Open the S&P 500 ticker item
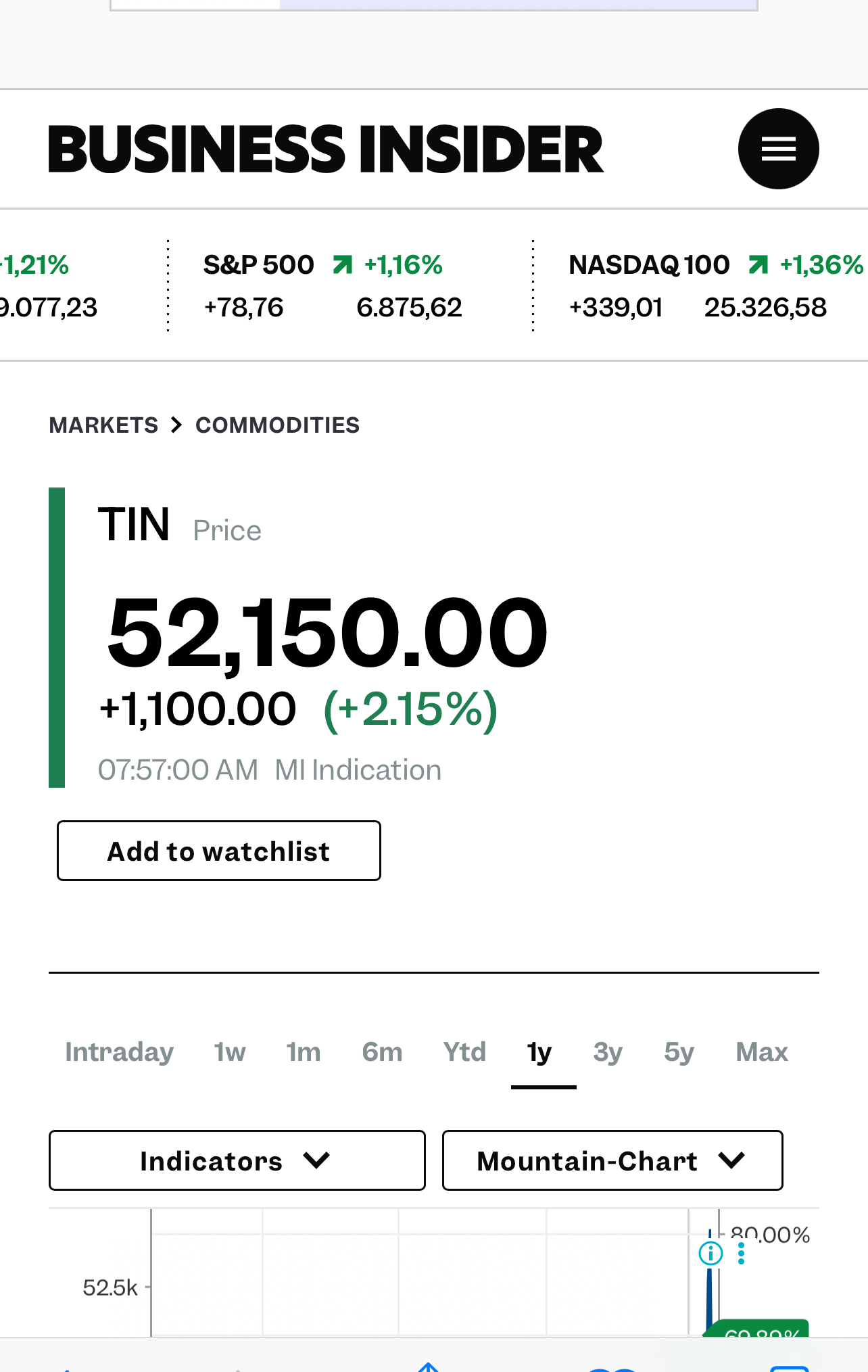The image size is (868, 1372). 259,265
